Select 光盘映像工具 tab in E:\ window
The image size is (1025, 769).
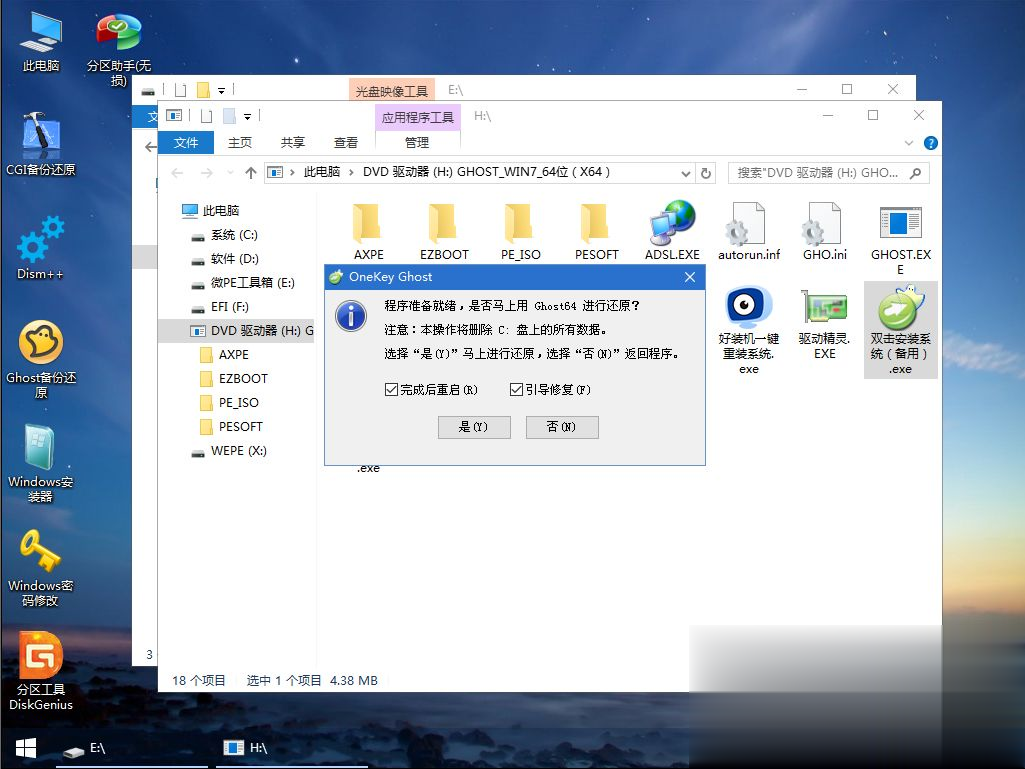[391, 92]
